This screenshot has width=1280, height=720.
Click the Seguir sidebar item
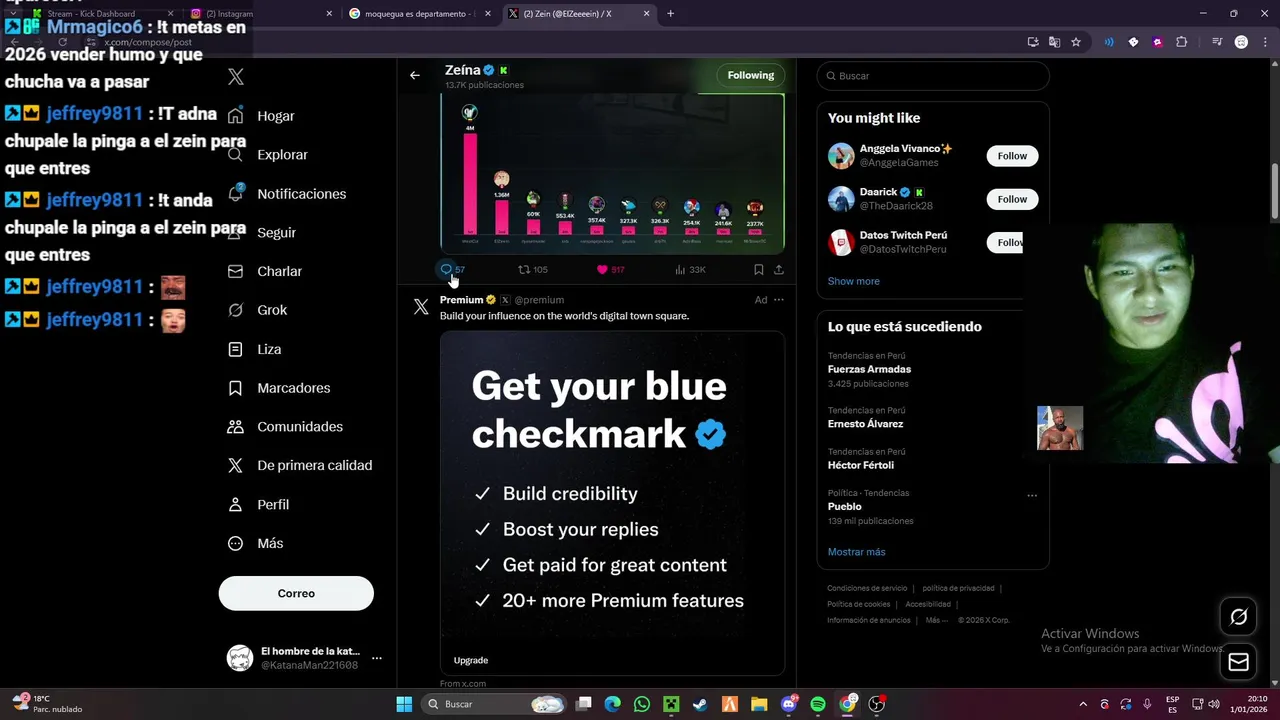tap(276, 232)
